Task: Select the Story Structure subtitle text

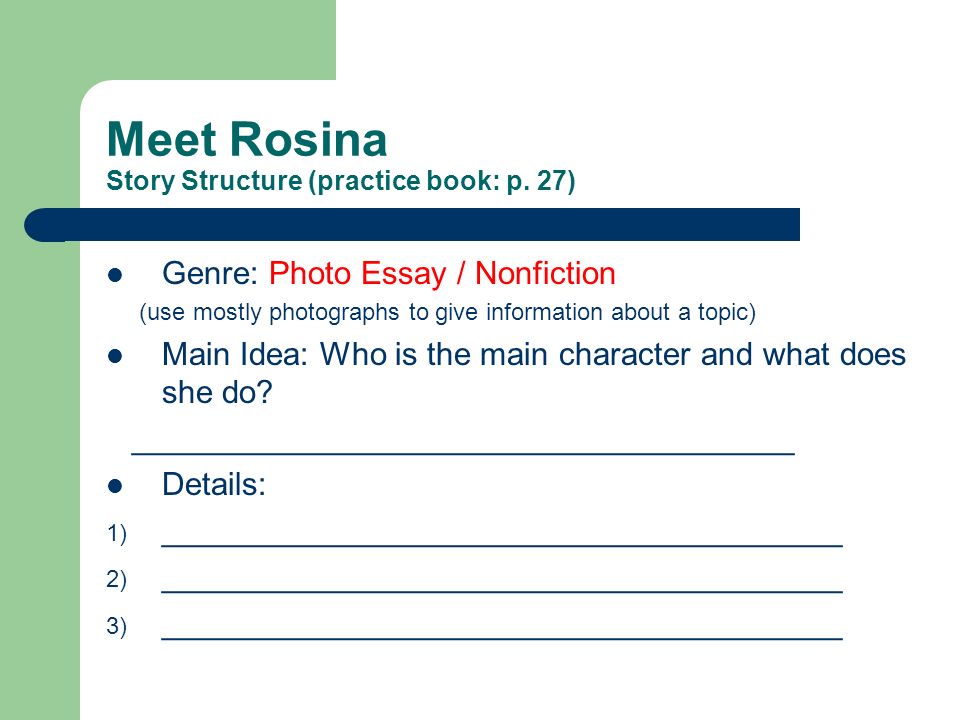Action: [341, 181]
